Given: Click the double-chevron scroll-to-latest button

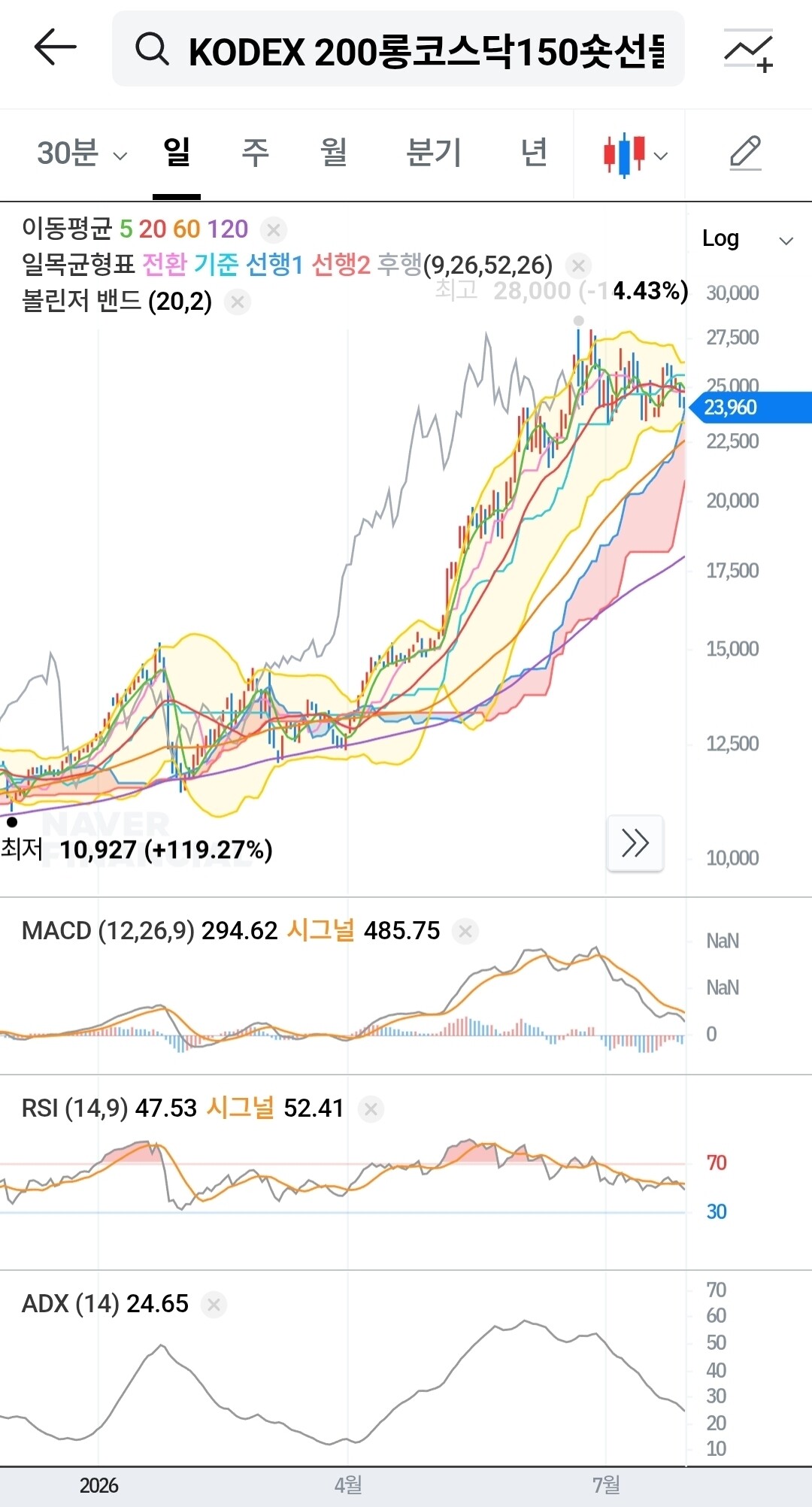Looking at the screenshot, I should click(x=635, y=843).
